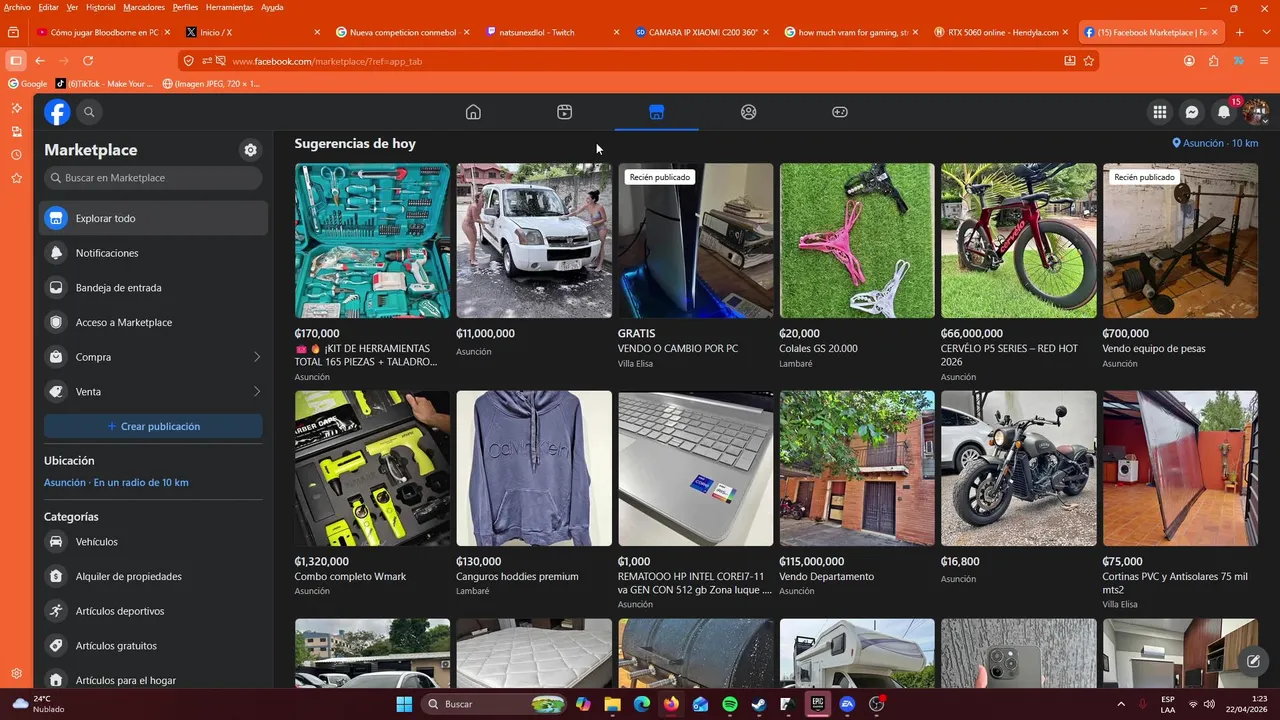This screenshot has height=720, width=1280.
Task: Open Acceso a Marketplace
Action: click(153, 322)
